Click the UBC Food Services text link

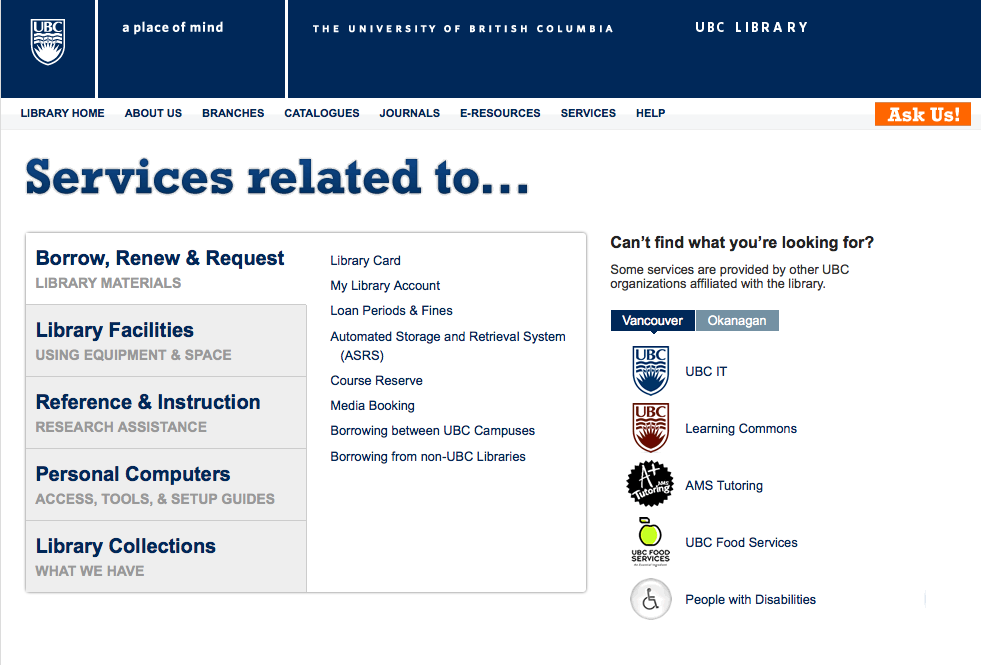[x=741, y=542]
